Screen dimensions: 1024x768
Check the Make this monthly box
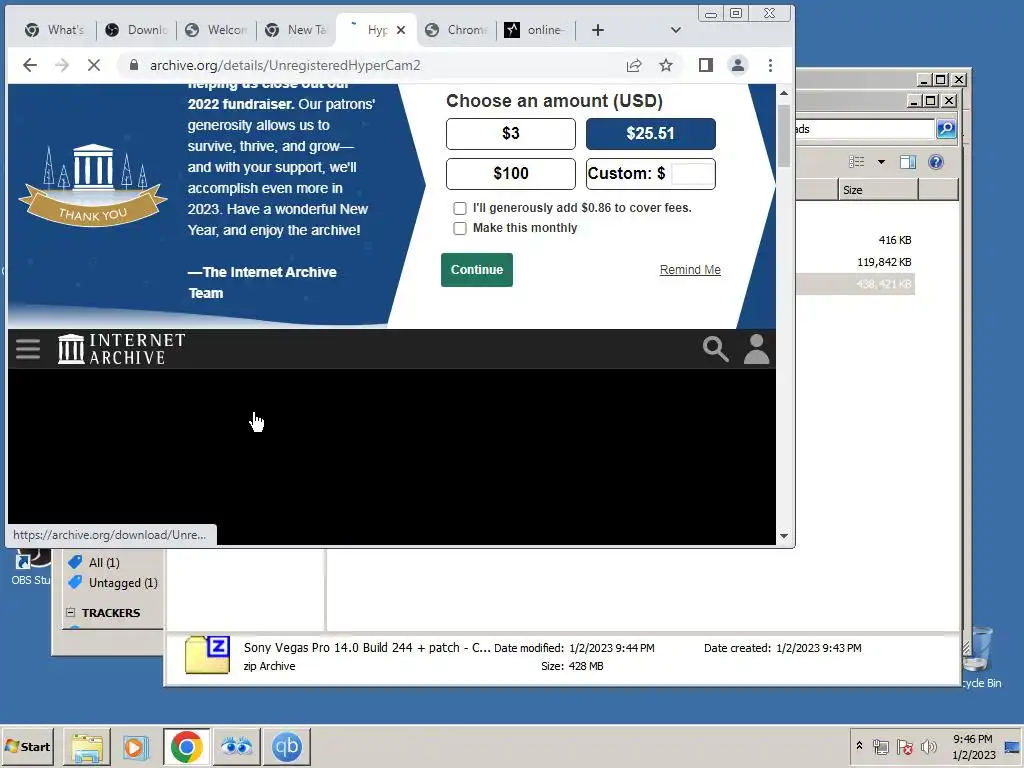point(460,229)
